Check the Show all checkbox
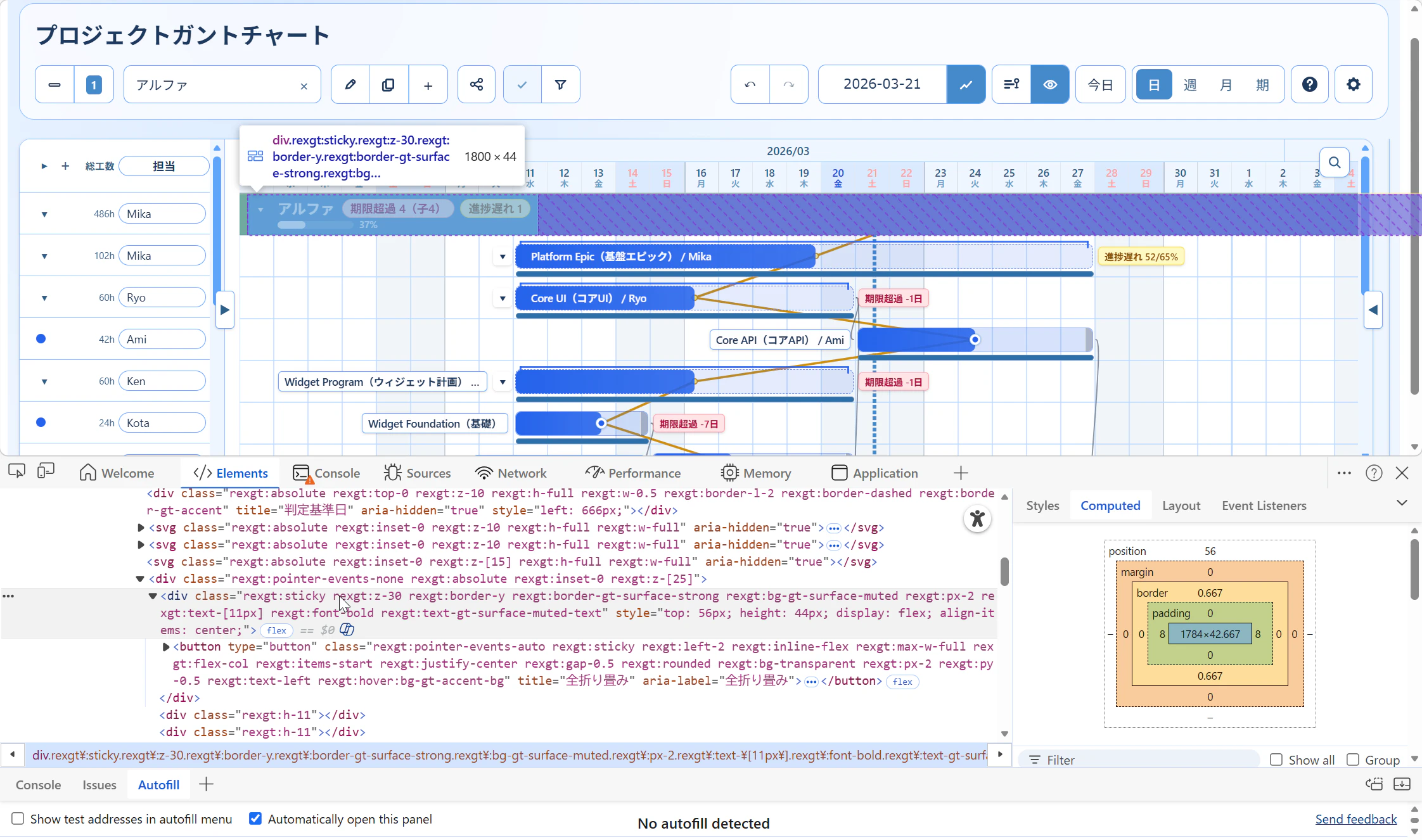Image resolution: width=1422 pixels, height=840 pixels. [x=1276, y=760]
